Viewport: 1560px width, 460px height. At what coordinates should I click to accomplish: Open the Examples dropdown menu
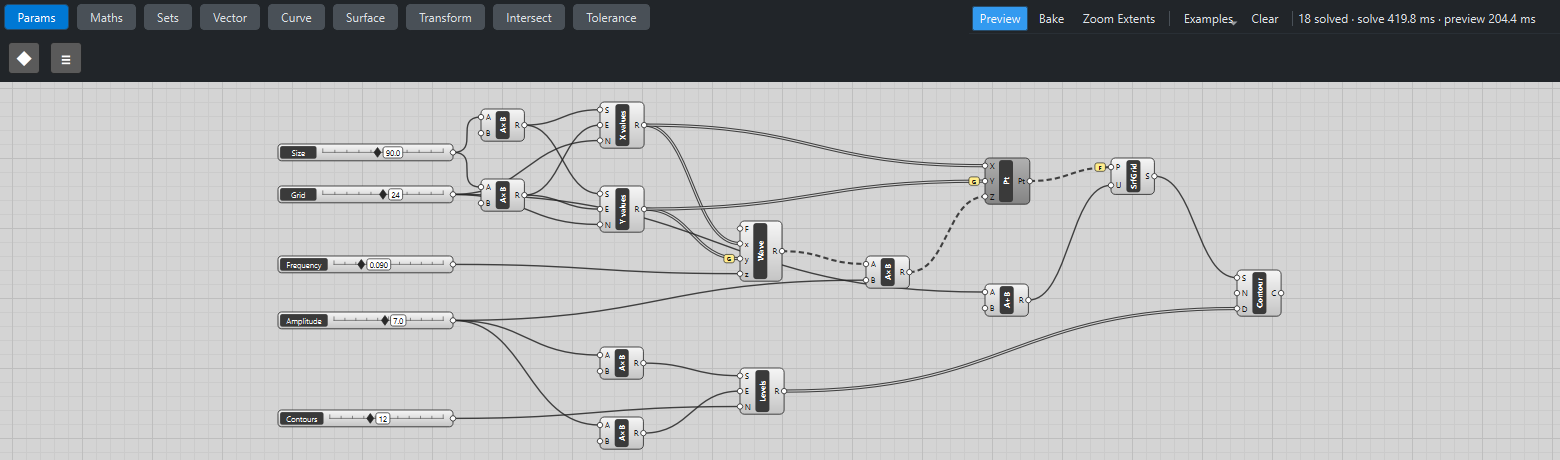[x=1209, y=19]
